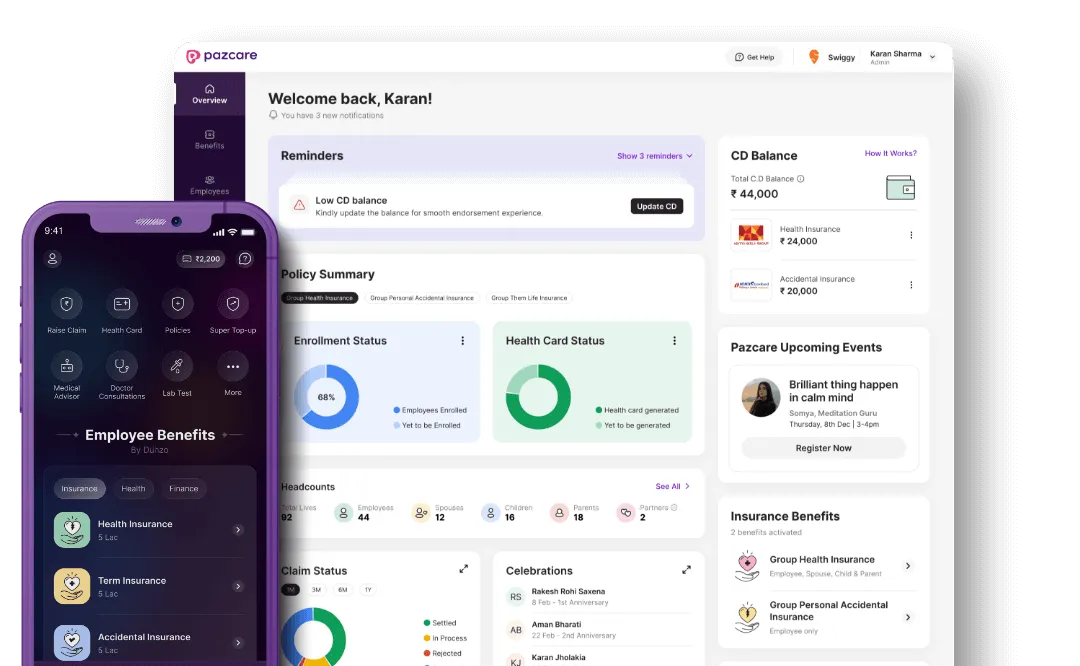Expand the Claim Status card
Screen dimensions: 1080x666
pos(464,569)
